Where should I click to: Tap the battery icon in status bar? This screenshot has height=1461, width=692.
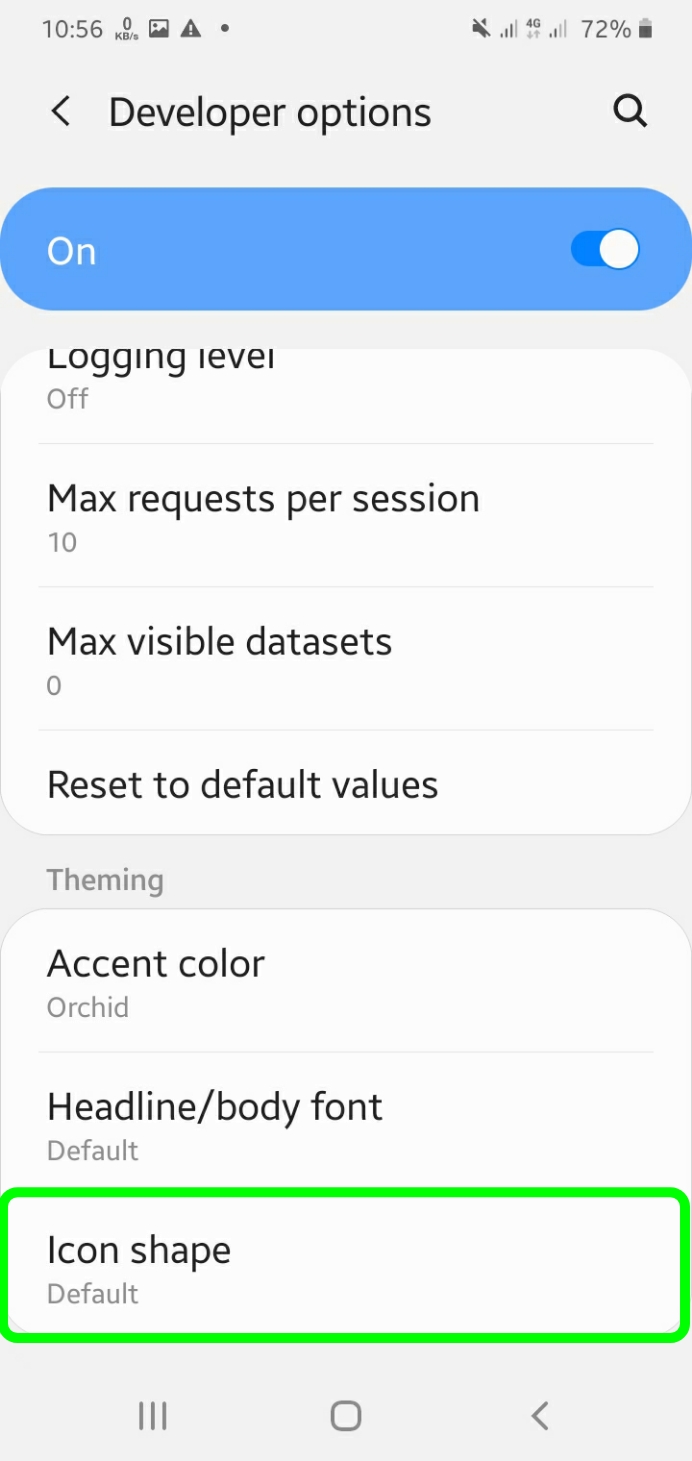pos(646,29)
